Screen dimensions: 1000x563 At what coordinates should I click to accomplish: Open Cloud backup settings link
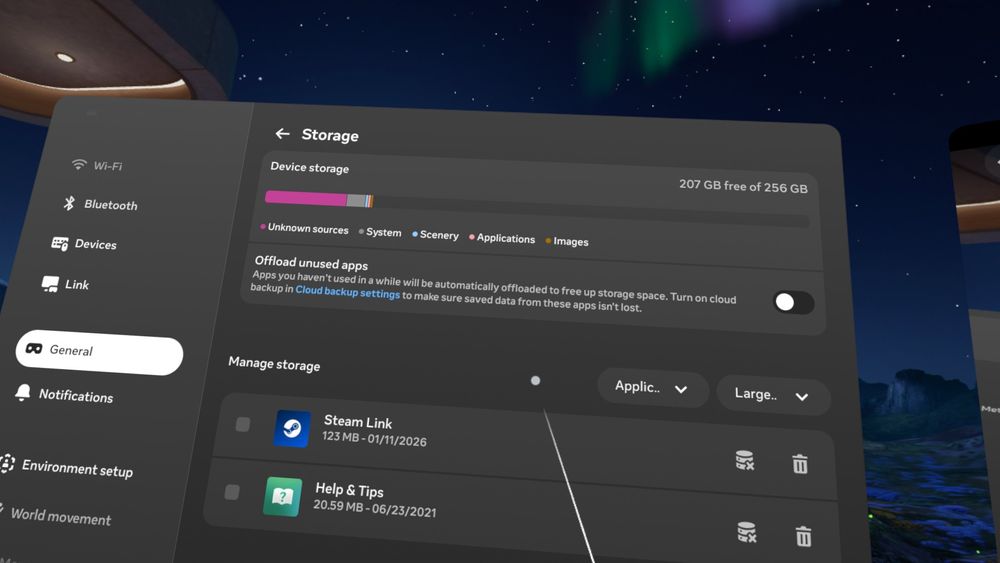point(348,291)
